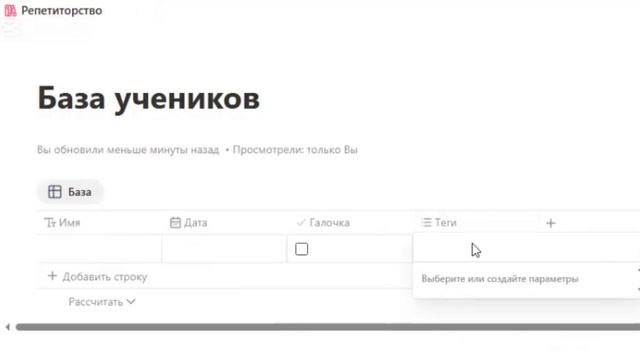Tick the Галочка checkbox in first row
Viewport: 640px width, 360px height.
coord(302,249)
